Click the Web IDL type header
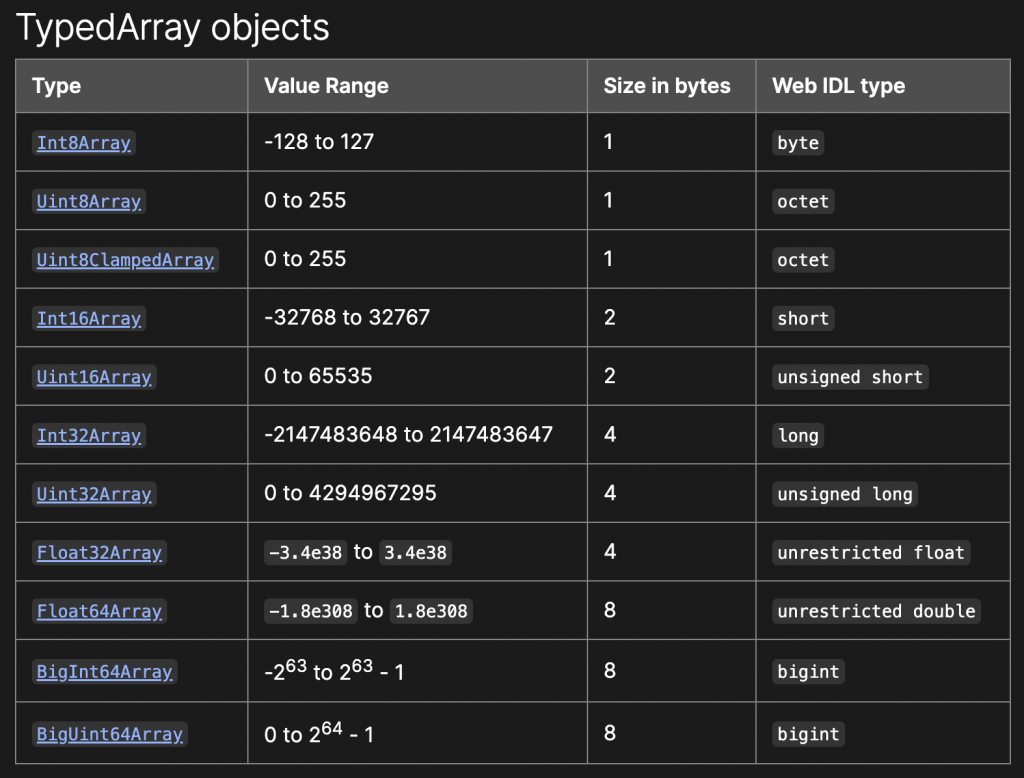Viewport: 1024px width, 778px height. (838, 86)
